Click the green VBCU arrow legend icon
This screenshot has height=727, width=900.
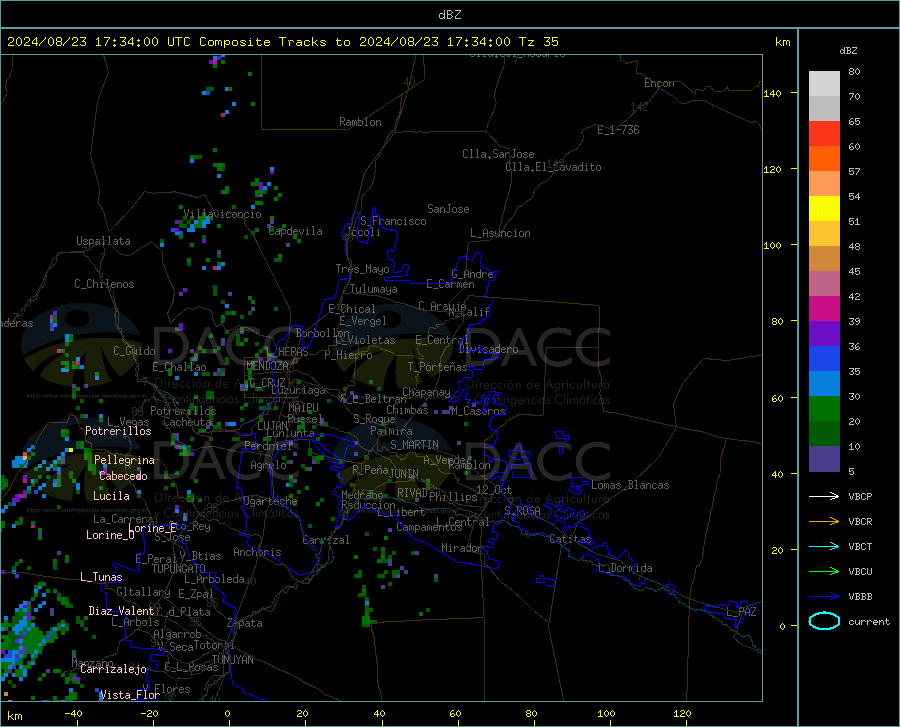pyautogui.click(x=824, y=572)
